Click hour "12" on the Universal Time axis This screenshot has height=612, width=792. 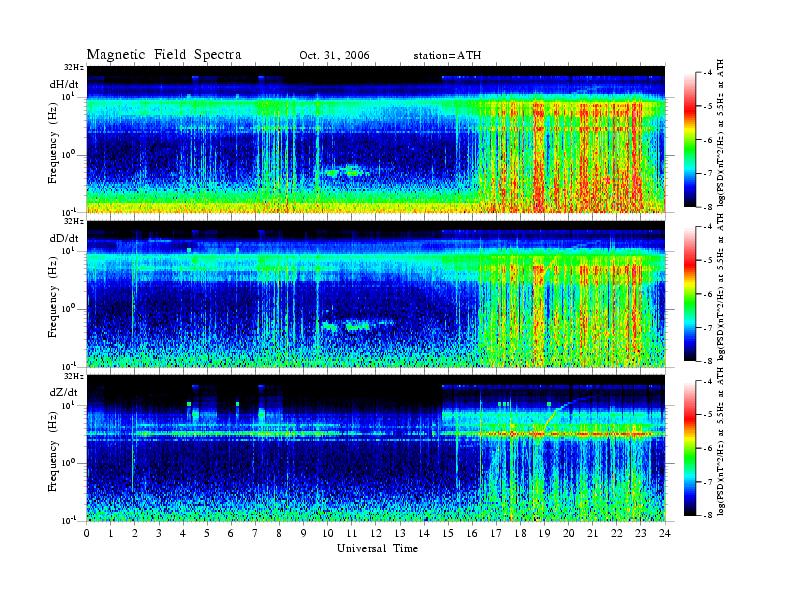click(x=376, y=533)
